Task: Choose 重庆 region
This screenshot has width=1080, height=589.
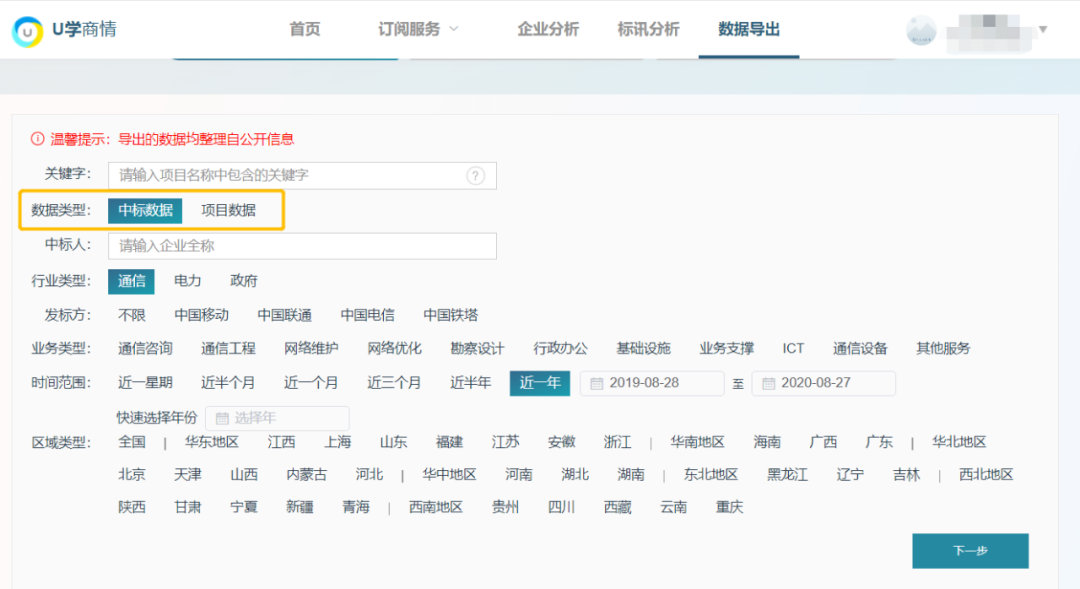Action: pos(729,508)
